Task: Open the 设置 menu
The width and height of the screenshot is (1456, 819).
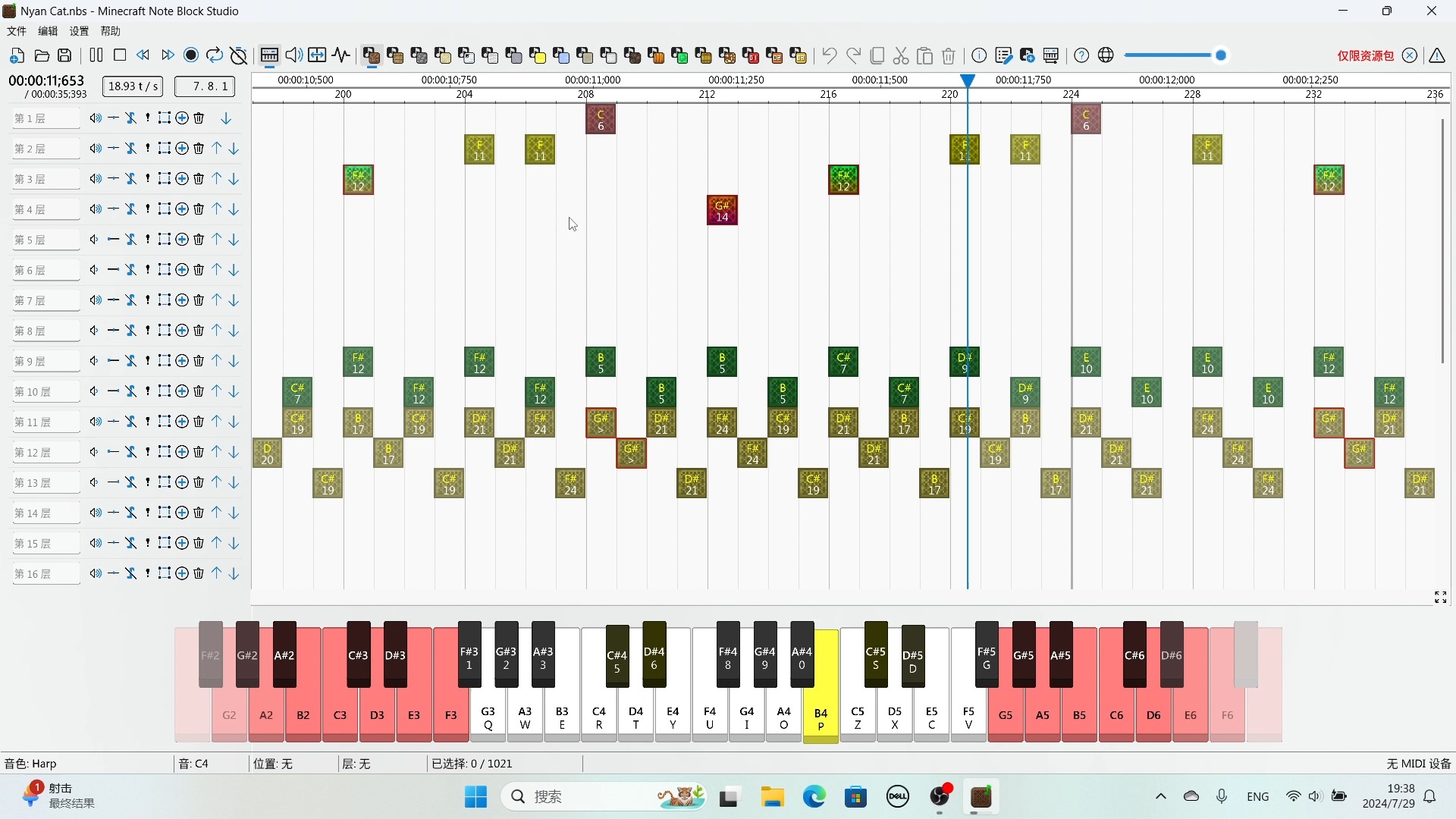Action: tap(79, 31)
